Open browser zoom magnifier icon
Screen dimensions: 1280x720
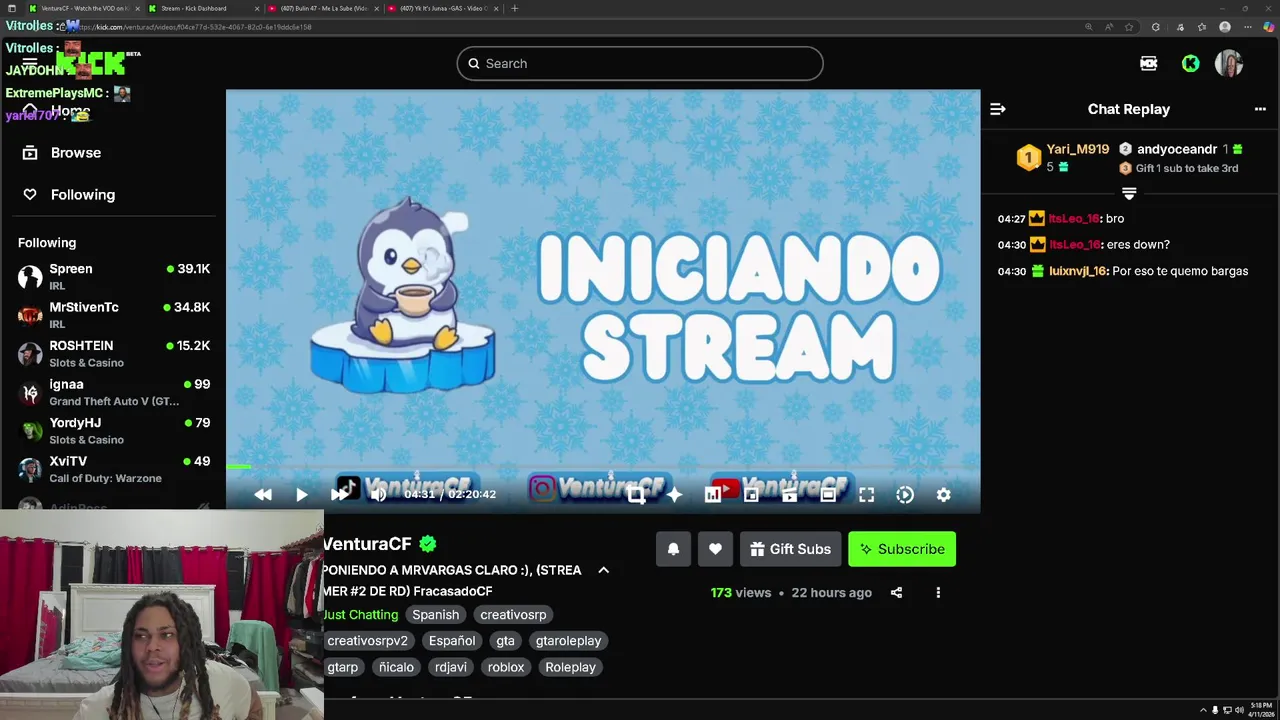click(1089, 27)
